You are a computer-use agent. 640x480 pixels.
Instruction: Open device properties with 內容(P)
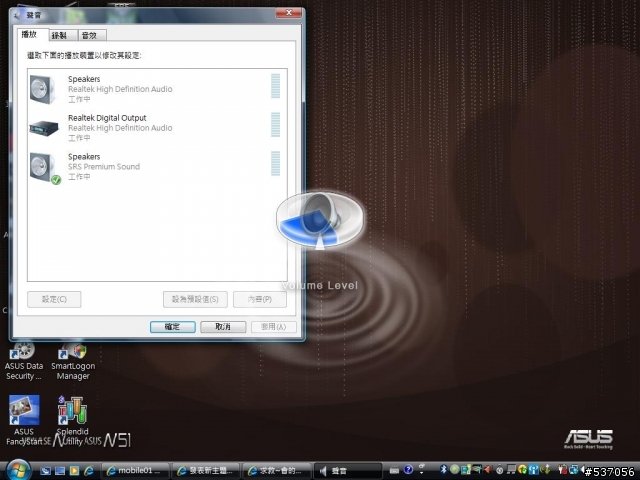260,299
